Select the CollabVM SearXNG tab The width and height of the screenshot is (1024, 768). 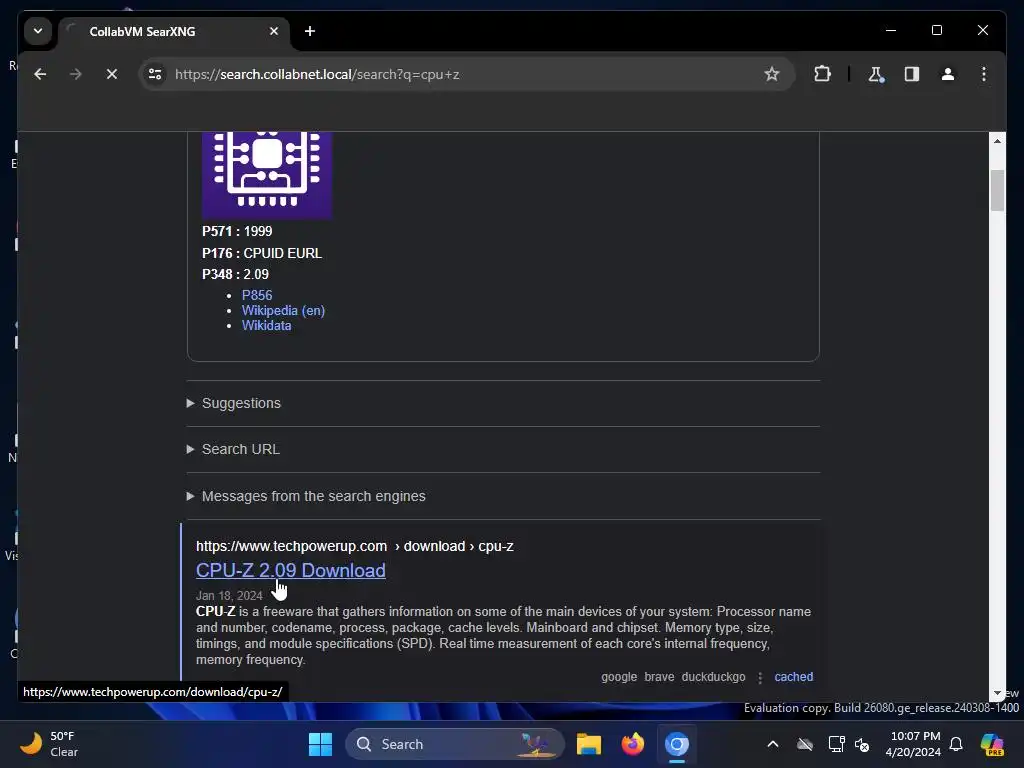click(x=174, y=31)
